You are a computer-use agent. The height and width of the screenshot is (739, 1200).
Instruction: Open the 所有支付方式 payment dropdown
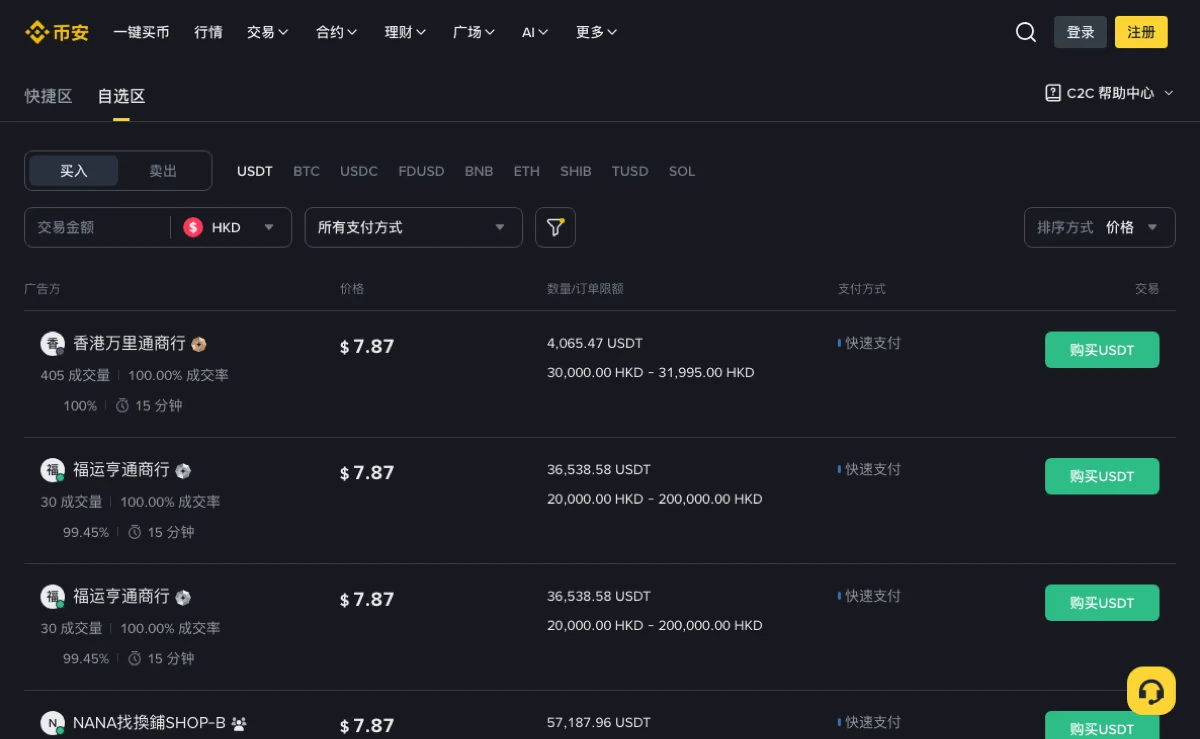(x=413, y=227)
